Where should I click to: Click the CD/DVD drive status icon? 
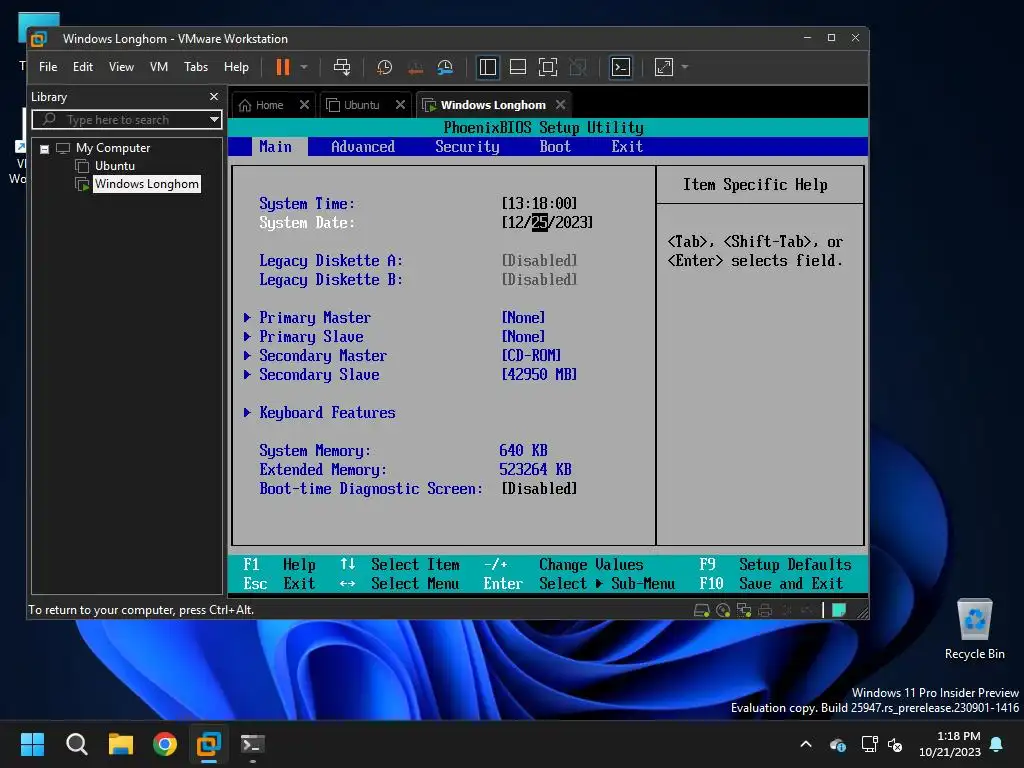pyautogui.click(x=723, y=610)
